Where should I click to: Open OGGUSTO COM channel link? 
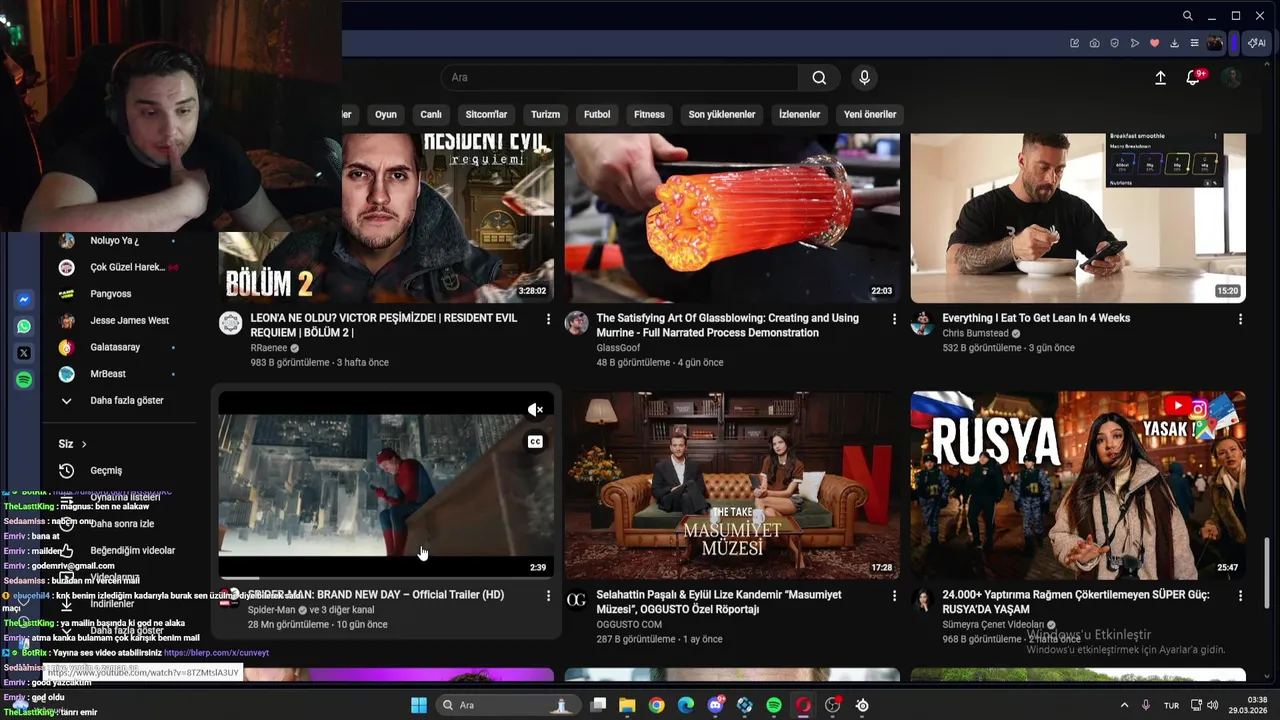629,625
